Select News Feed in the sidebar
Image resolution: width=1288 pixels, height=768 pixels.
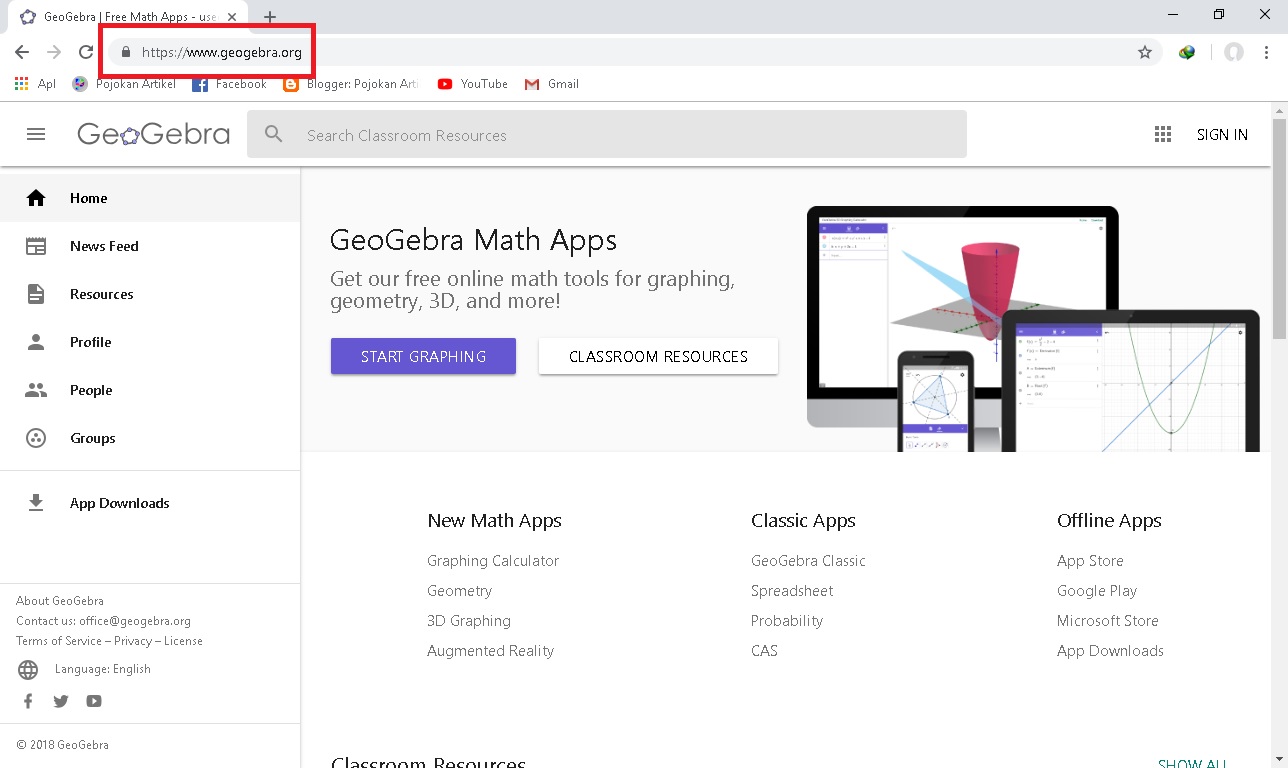point(150,246)
